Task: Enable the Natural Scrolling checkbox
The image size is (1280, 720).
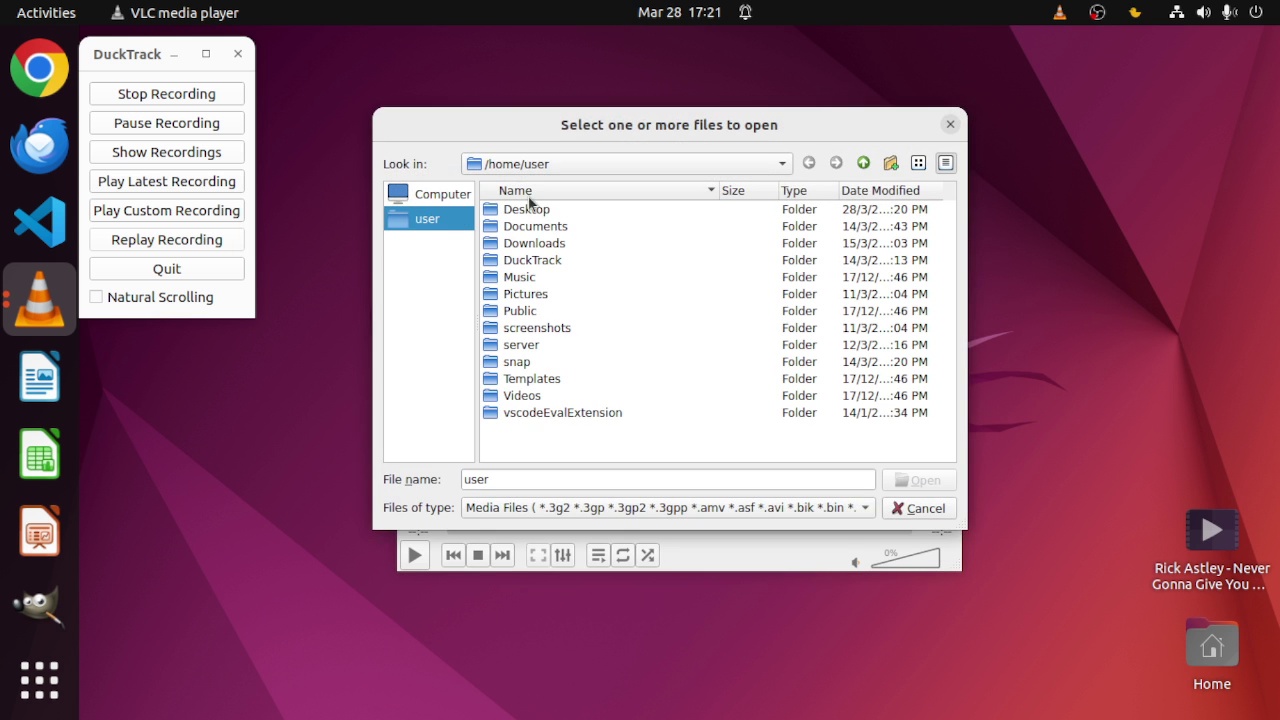Action: (x=97, y=297)
